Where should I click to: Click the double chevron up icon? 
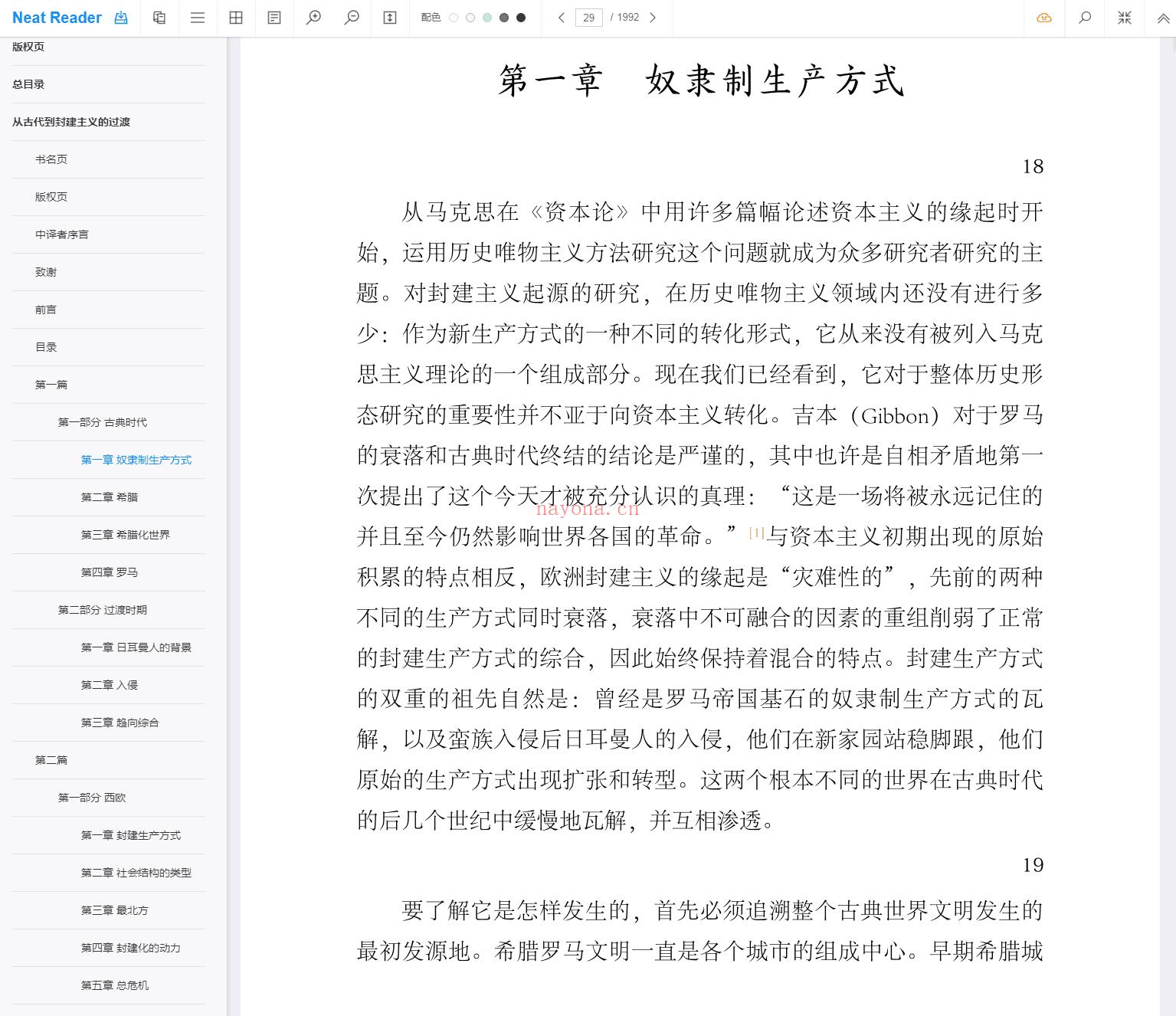click(x=1163, y=18)
